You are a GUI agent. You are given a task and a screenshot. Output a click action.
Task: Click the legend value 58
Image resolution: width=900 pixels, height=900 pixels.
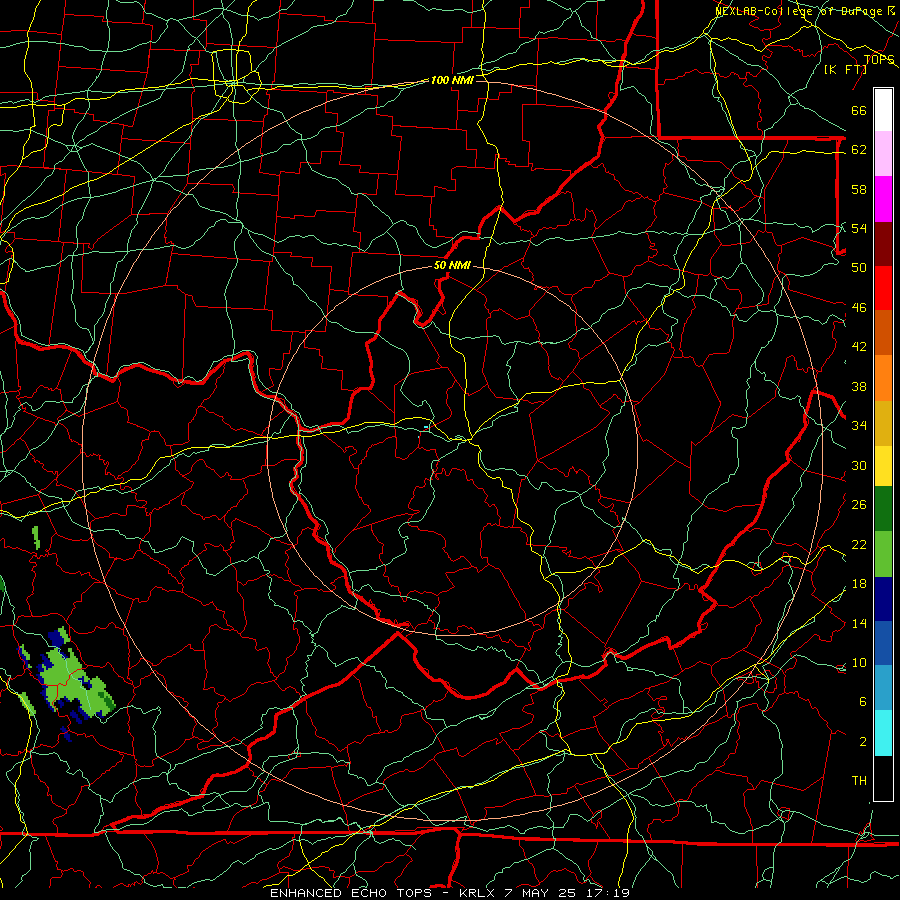point(859,189)
